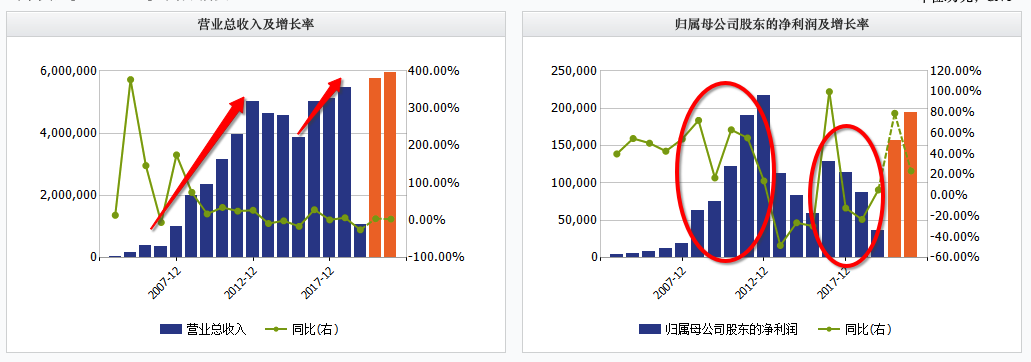Click 2007-12 label under the revenue chart
The image size is (1031, 362).
(164, 283)
